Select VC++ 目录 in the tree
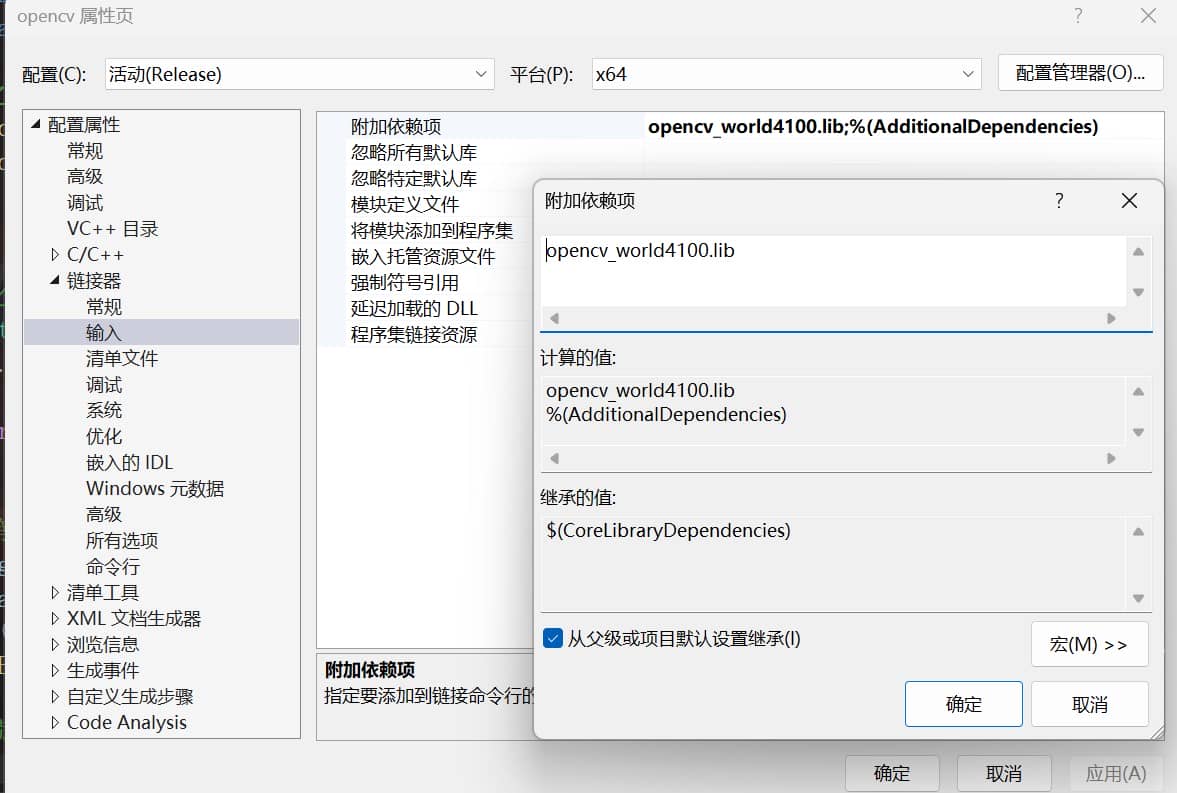Image resolution: width=1177 pixels, height=793 pixels. coord(112,229)
